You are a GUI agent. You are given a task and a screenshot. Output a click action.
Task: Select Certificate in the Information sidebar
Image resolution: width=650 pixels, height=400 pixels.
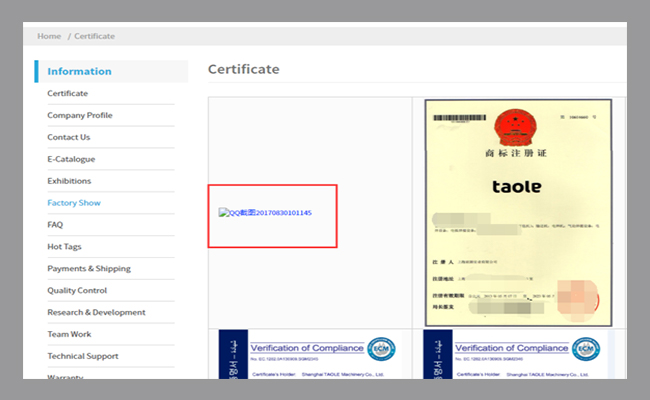[67, 93]
